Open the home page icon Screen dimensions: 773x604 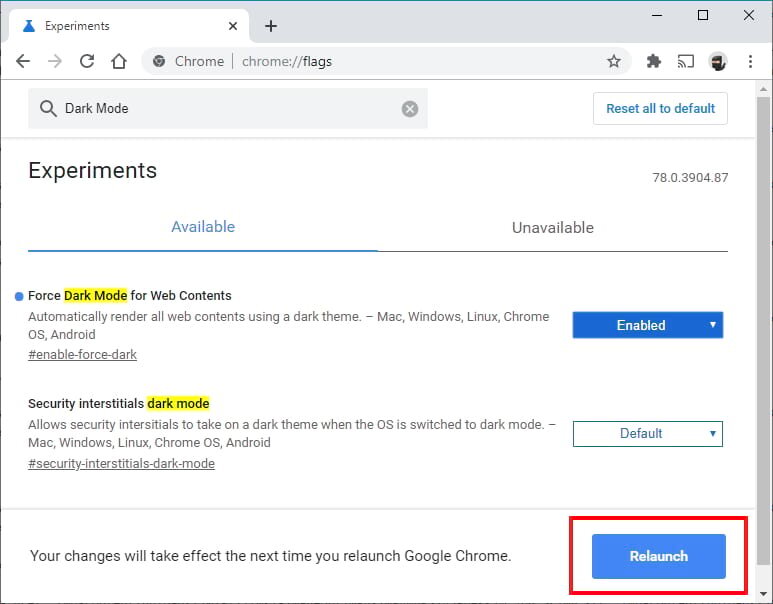click(x=119, y=61)
